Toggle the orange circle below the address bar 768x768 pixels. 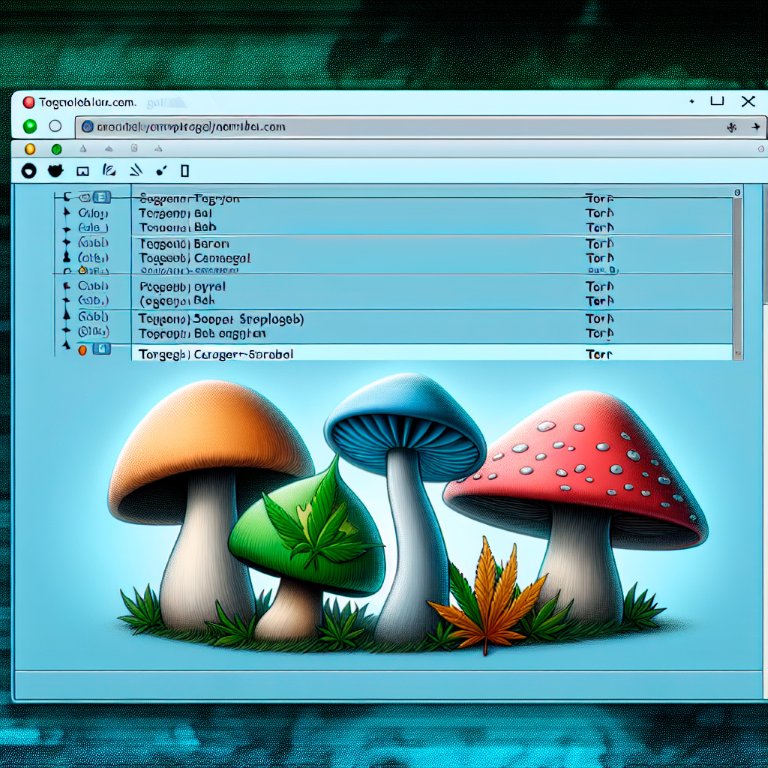click(29, 149)
